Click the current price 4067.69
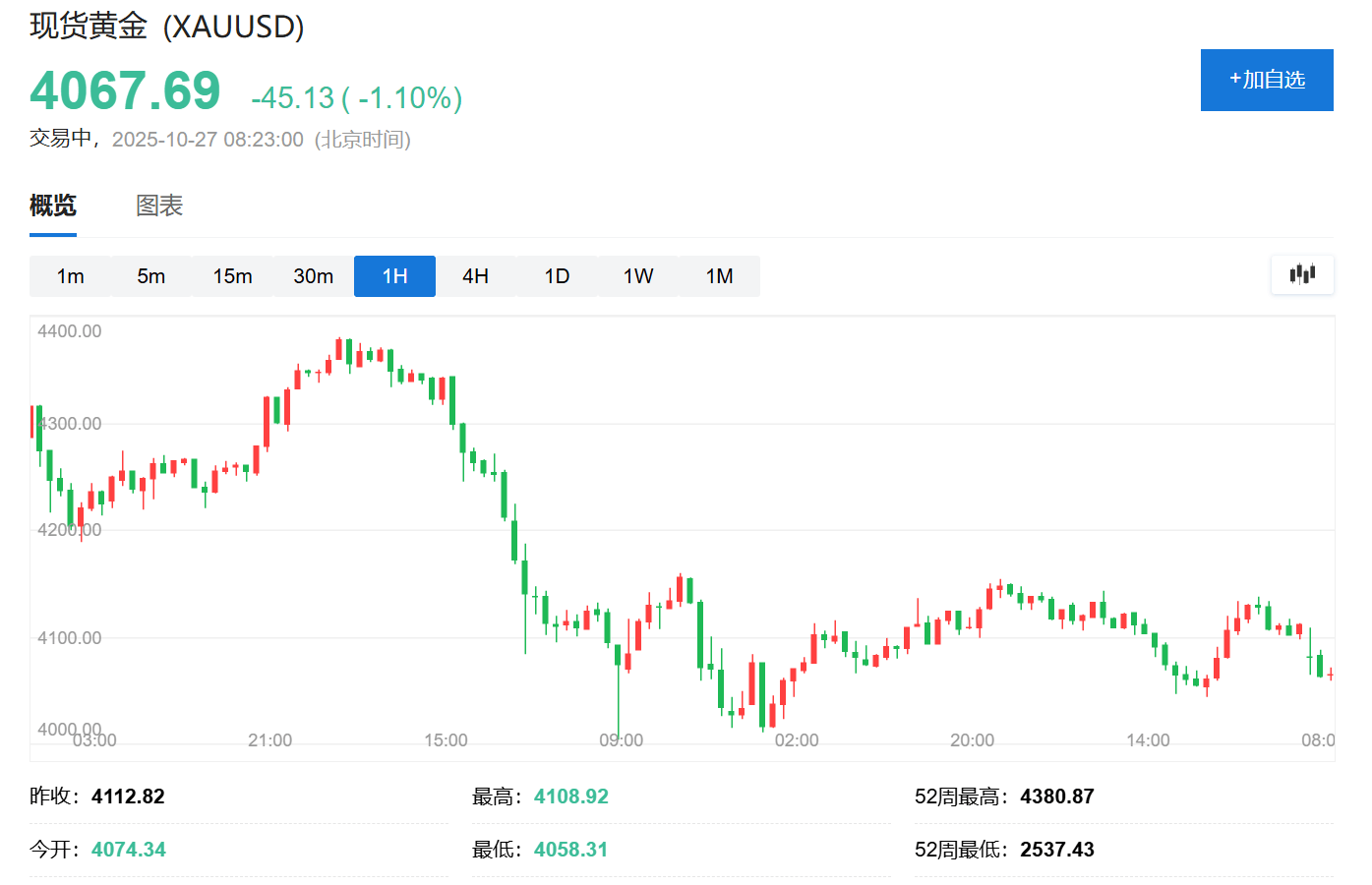The width and height of the screenshot is (1372, 885). 125,91
